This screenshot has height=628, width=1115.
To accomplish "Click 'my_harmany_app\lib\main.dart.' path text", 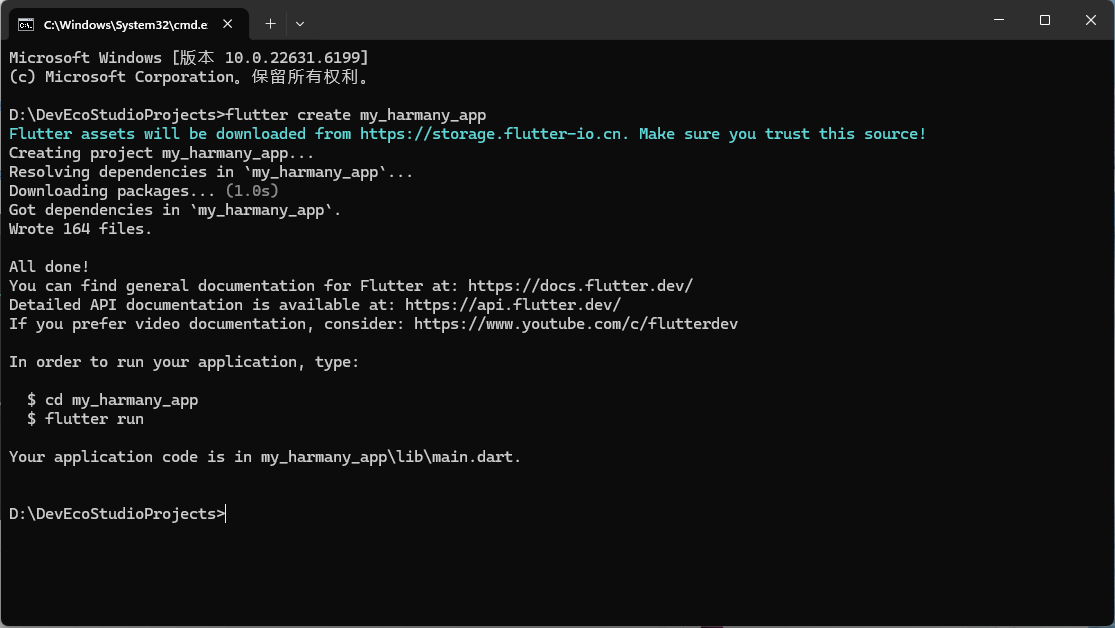I will pos(390,457).
